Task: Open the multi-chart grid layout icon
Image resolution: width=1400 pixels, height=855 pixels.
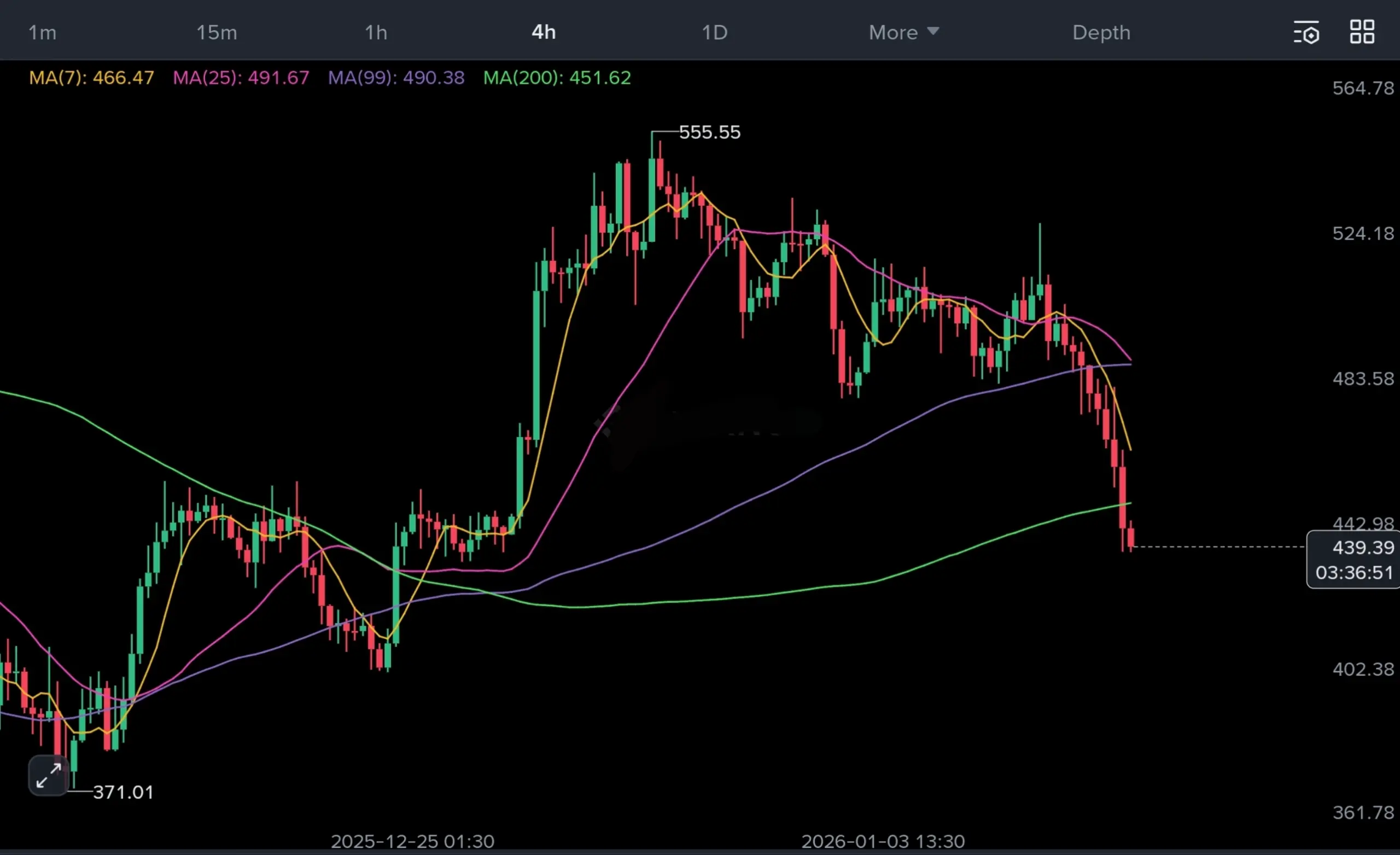Action: (x=1362, y=32)
